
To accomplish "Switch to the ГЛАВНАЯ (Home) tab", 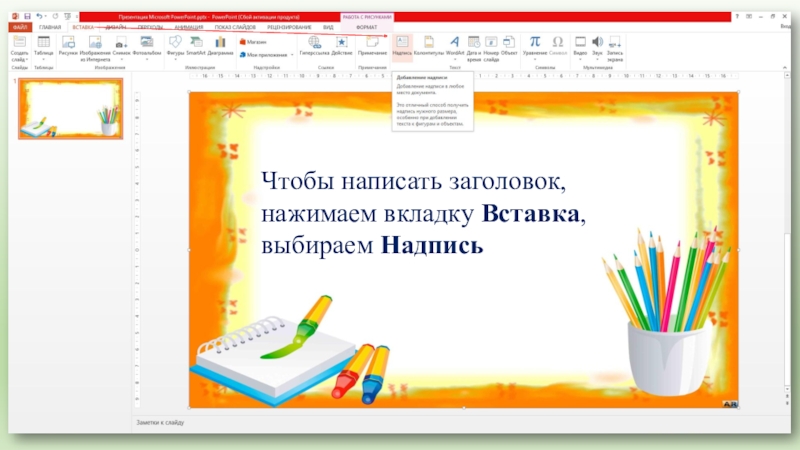I will (50, 27).
